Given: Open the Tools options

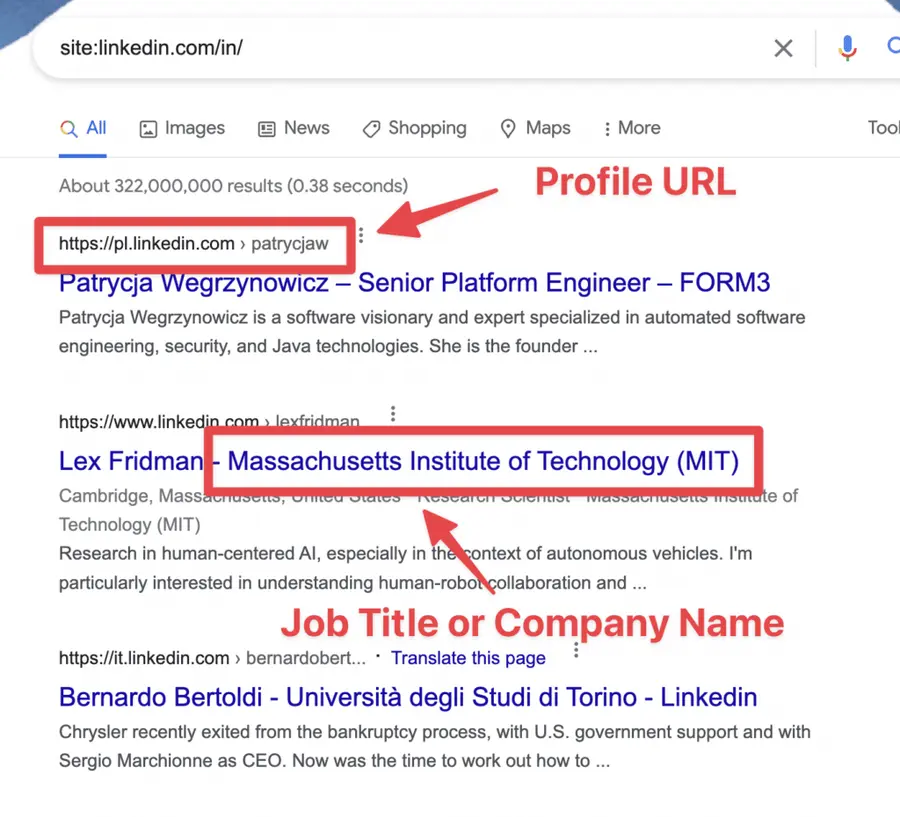Looking at the screenshot, I should point(882,128).
